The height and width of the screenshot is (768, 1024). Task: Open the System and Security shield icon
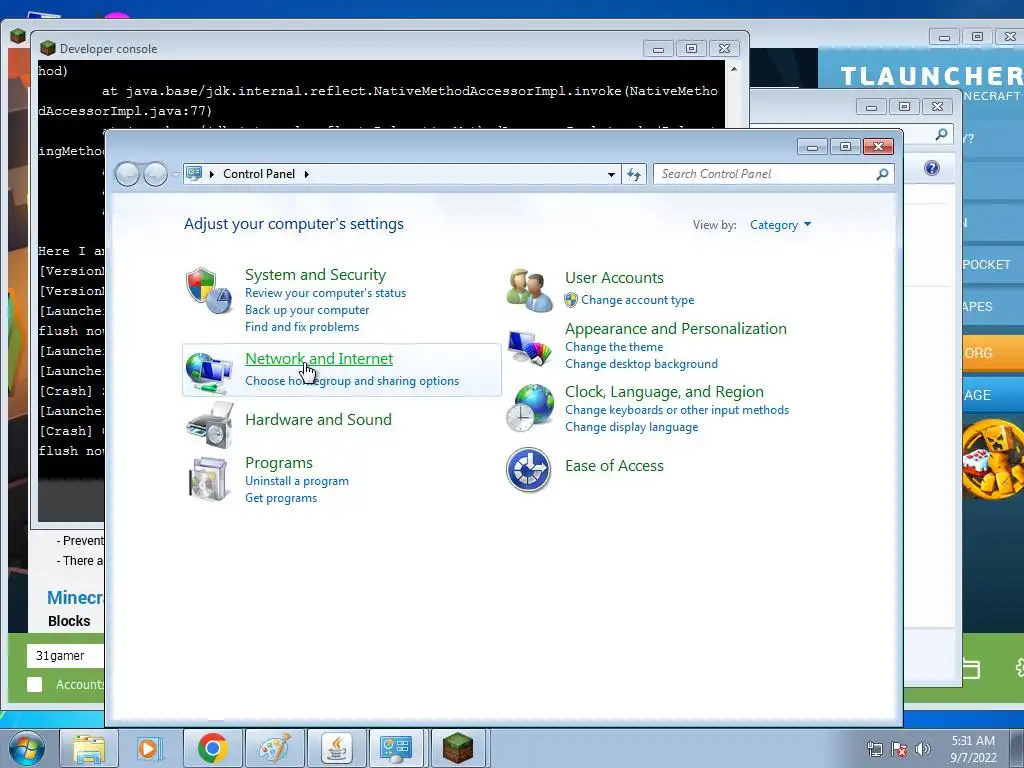click(208, 291)
